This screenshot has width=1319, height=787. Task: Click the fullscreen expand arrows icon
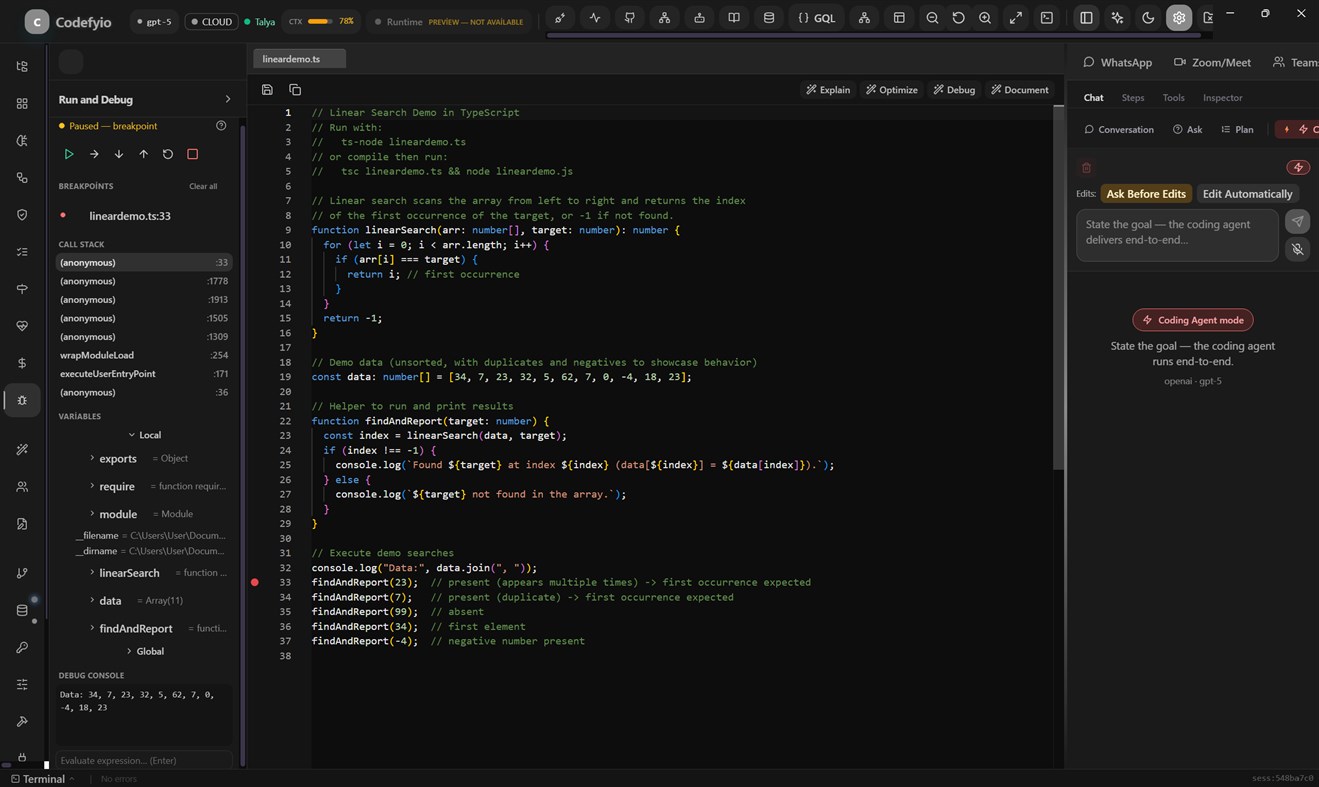(1016, 18)
